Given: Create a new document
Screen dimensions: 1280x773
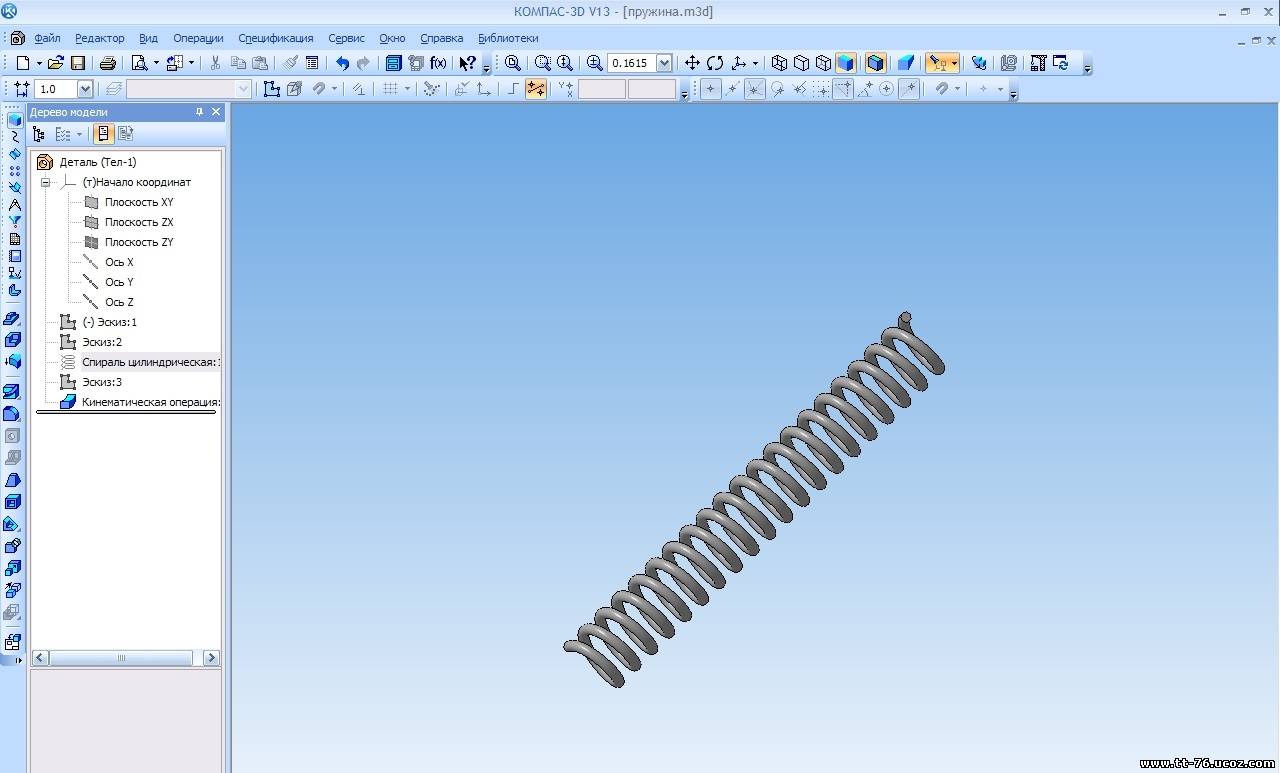Looking at the screenshot, I should pos(23,63).
